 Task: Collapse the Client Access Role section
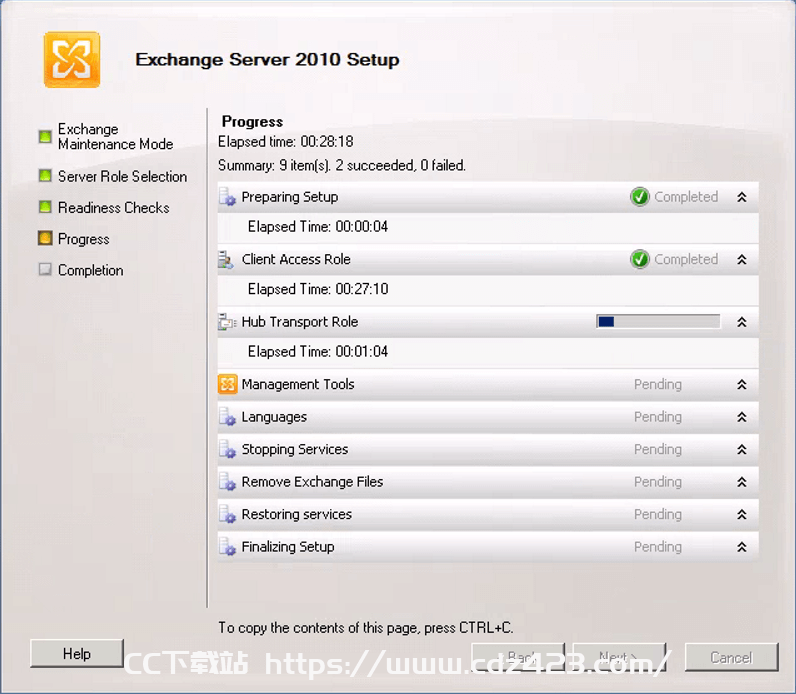pos(742,259)
